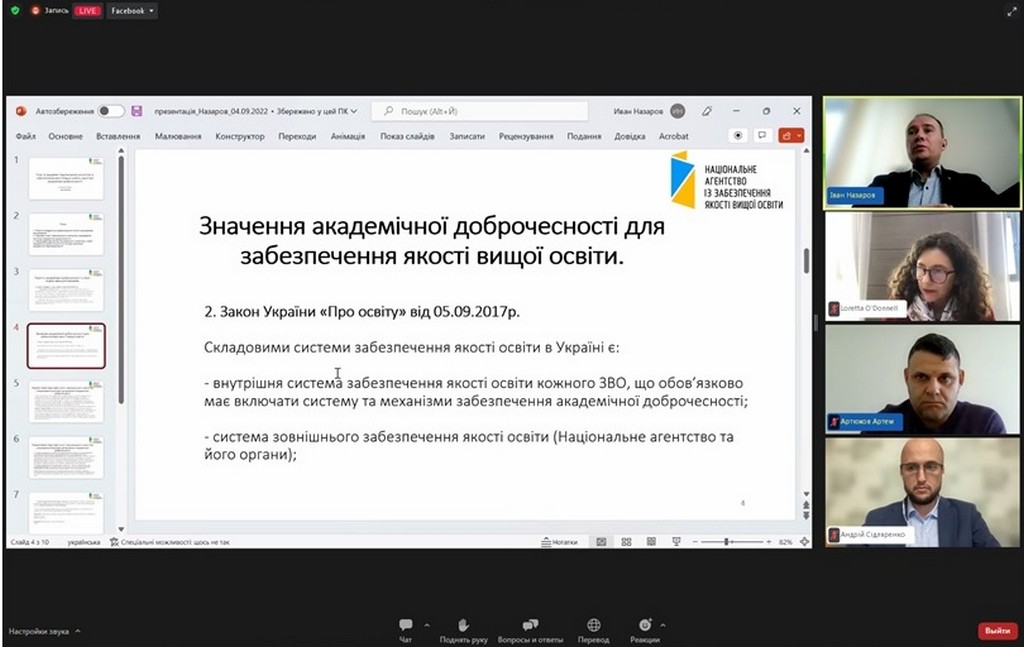Select slide 5 thumbnail in the panel

(x=66, y=400)
